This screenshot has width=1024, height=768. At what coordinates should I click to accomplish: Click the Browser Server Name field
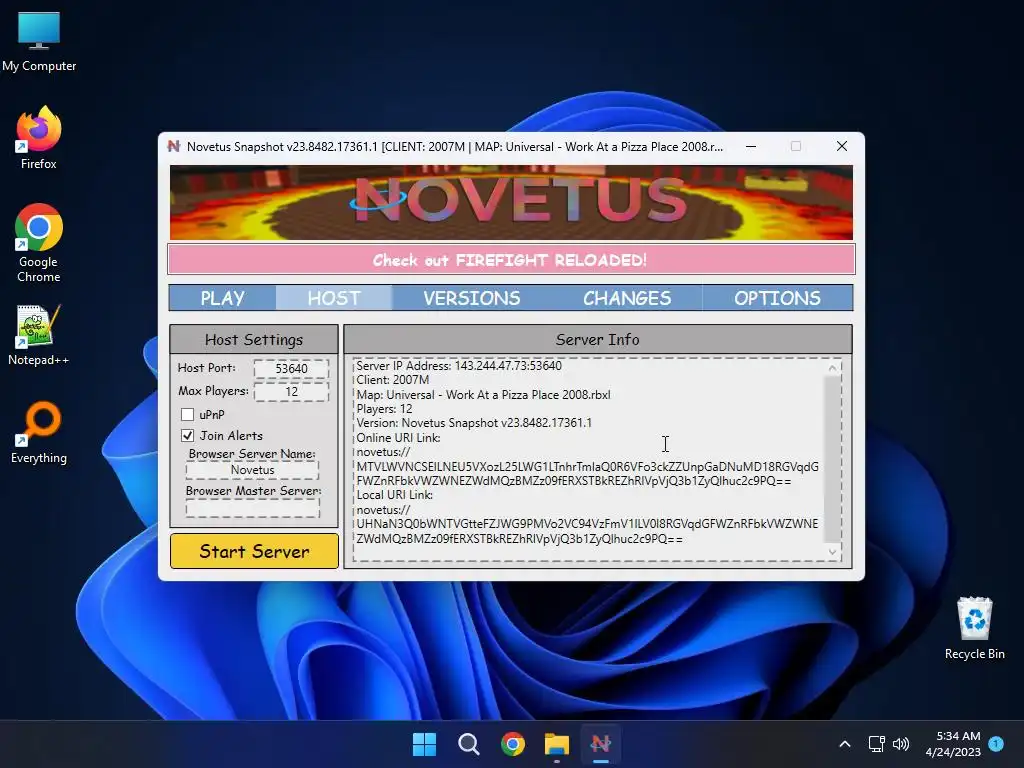(x=253, y=470)
